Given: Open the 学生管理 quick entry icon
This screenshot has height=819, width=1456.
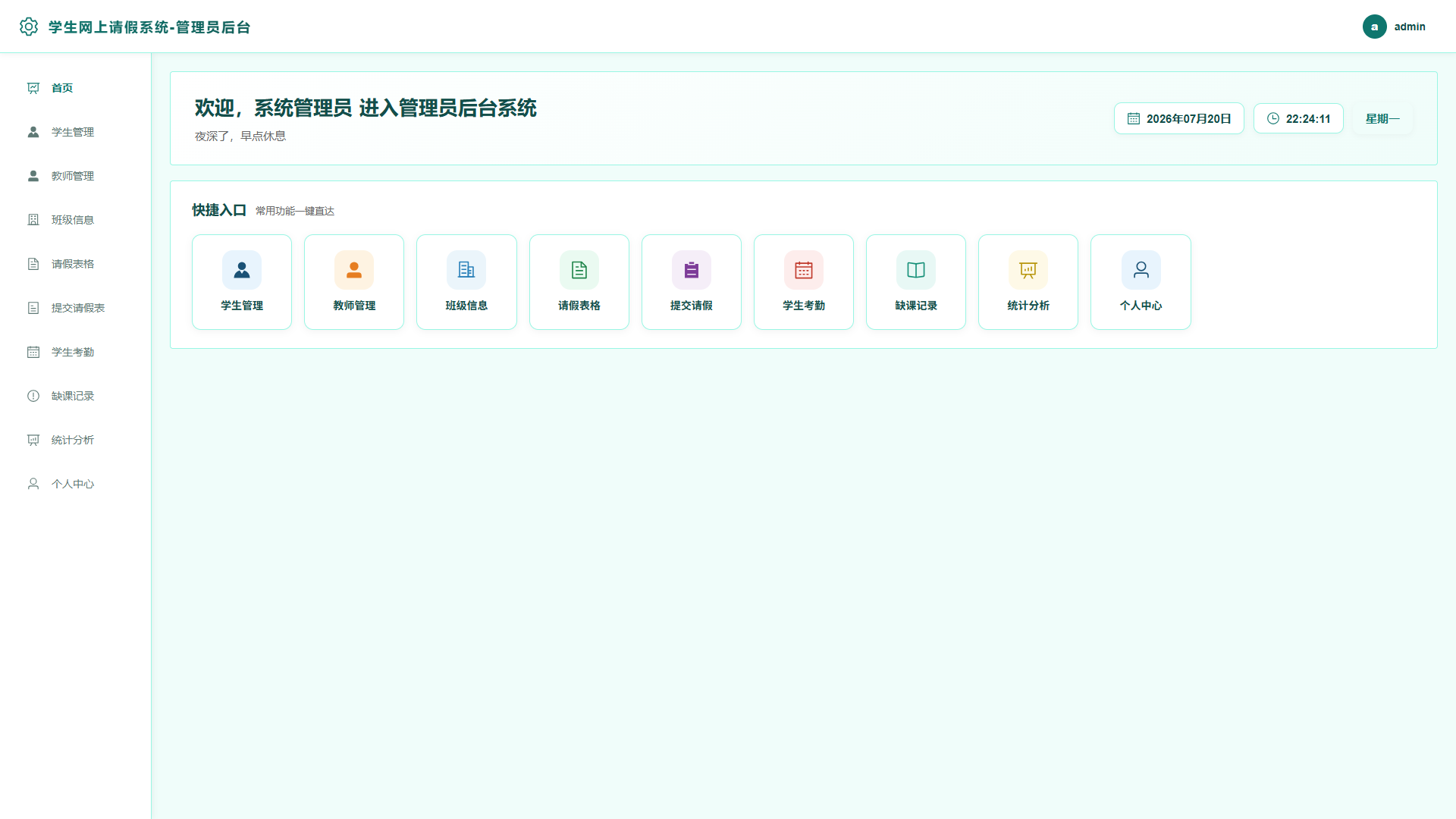Looking at the screenshot, I should [242, 270].
